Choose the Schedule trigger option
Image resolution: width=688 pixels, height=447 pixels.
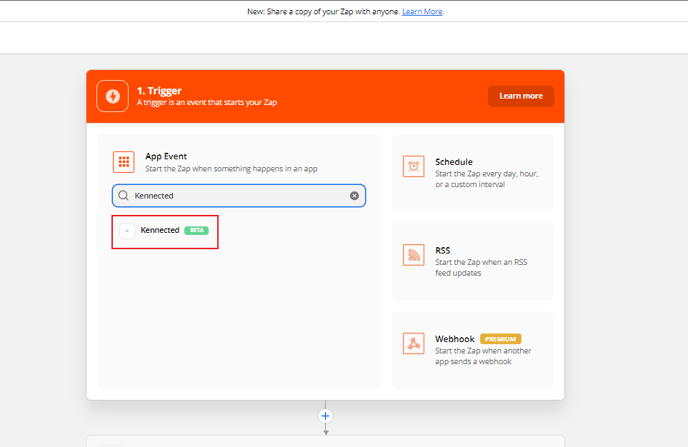pos(472,173)
